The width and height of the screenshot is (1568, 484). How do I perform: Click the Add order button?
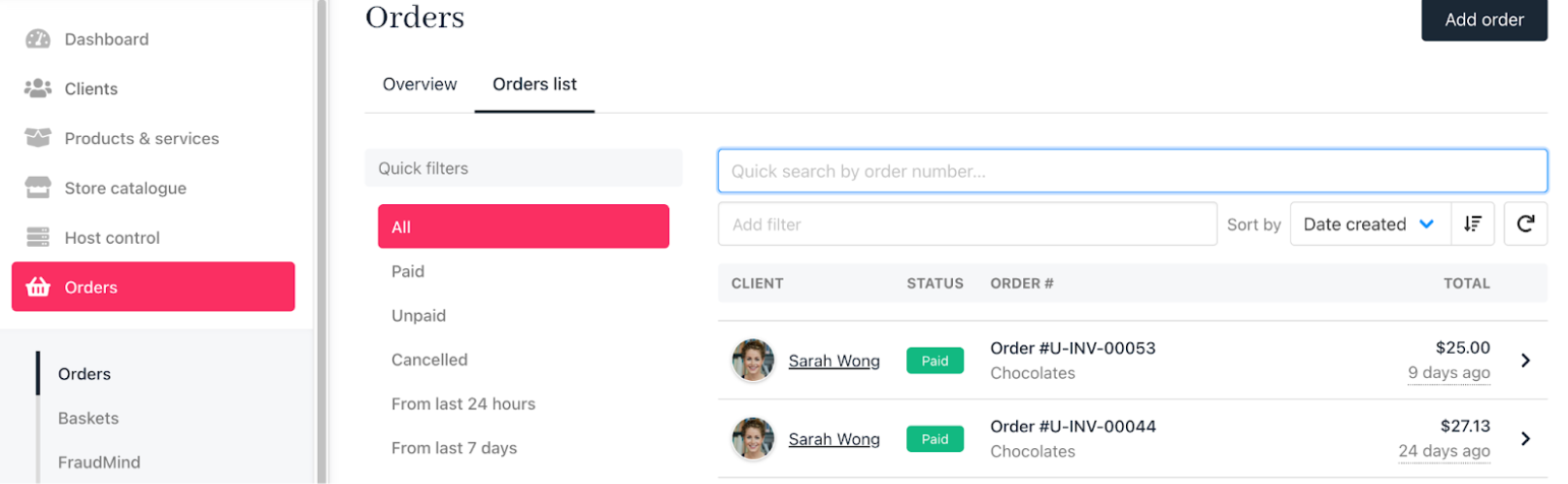[x=1484, y=19]
